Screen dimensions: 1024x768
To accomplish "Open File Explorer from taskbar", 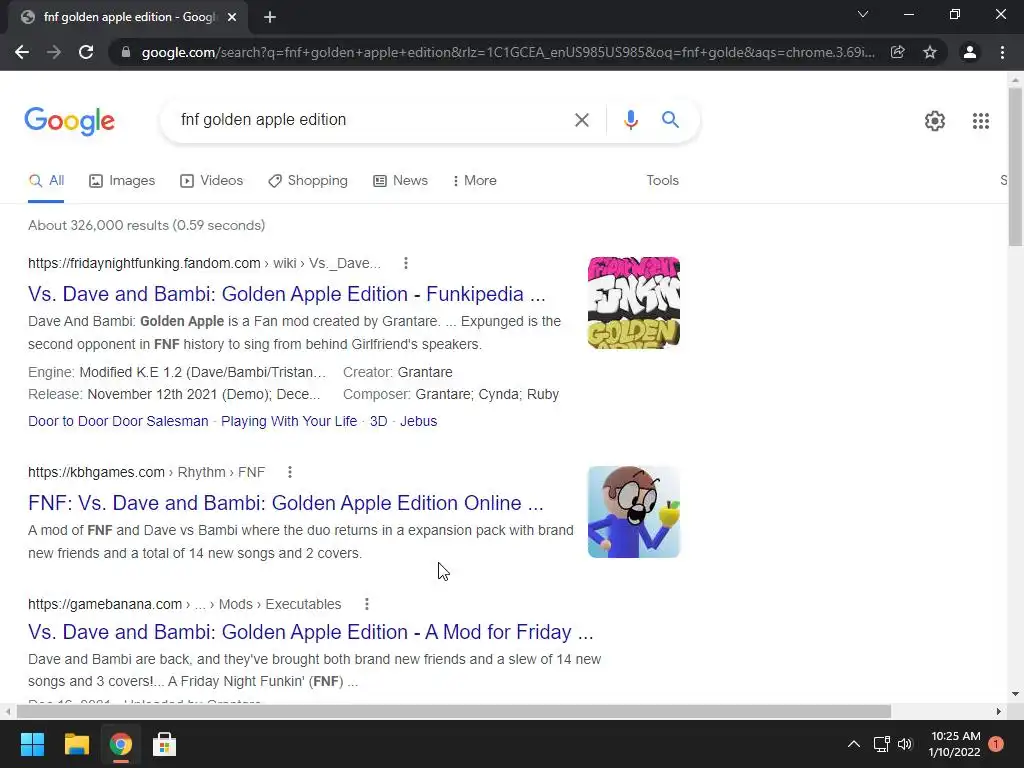I will (x=76, y=744).
